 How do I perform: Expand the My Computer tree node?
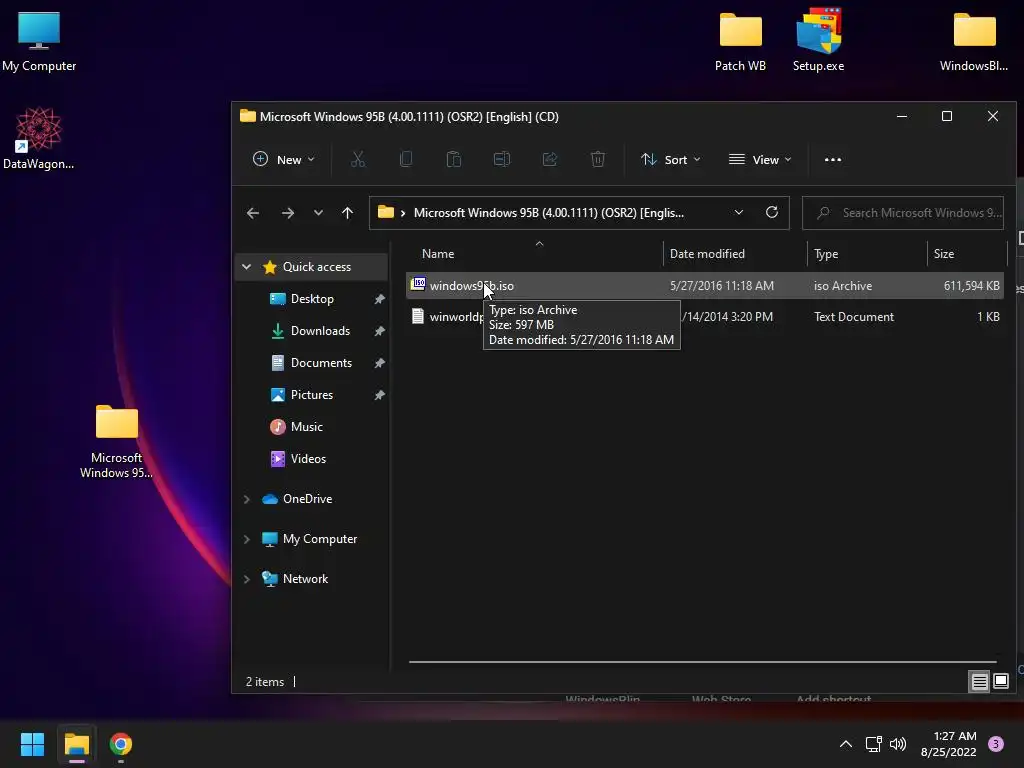(x=246, y=539)
